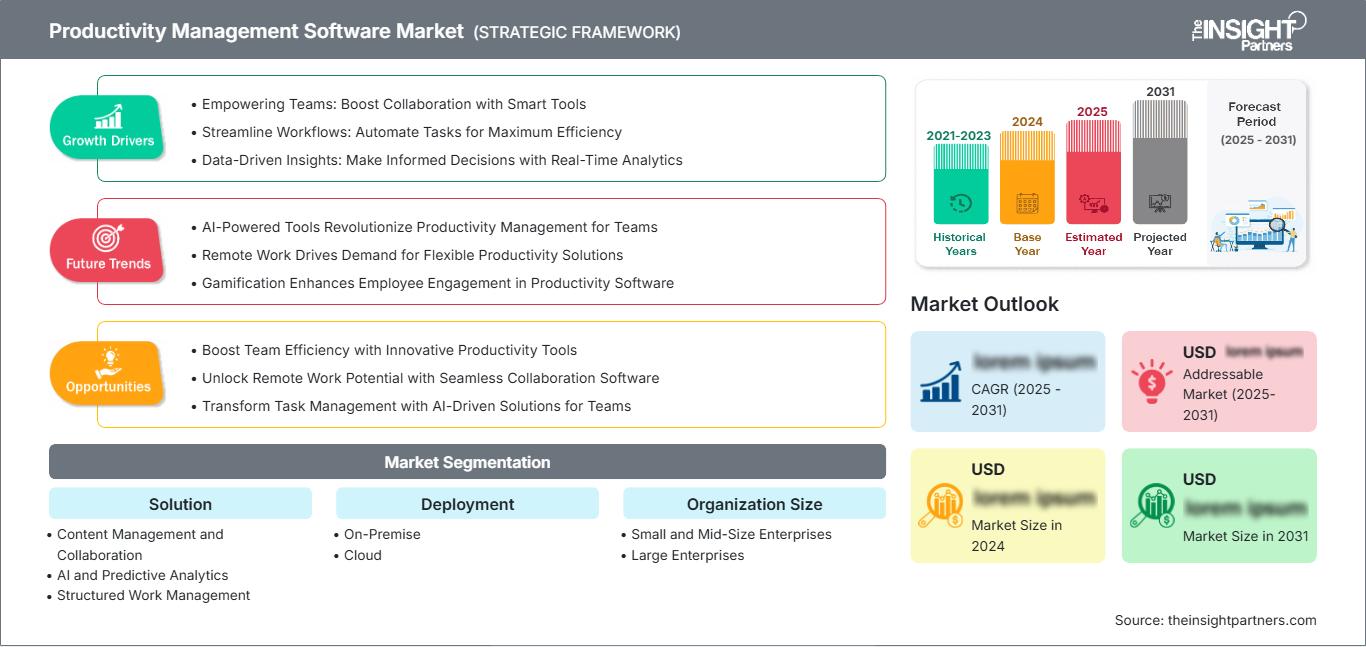Click the Forecast Period analytics illustration
Image resolution: width=1366 pixels, height=647 pixels.
[x=1256, y=226]
